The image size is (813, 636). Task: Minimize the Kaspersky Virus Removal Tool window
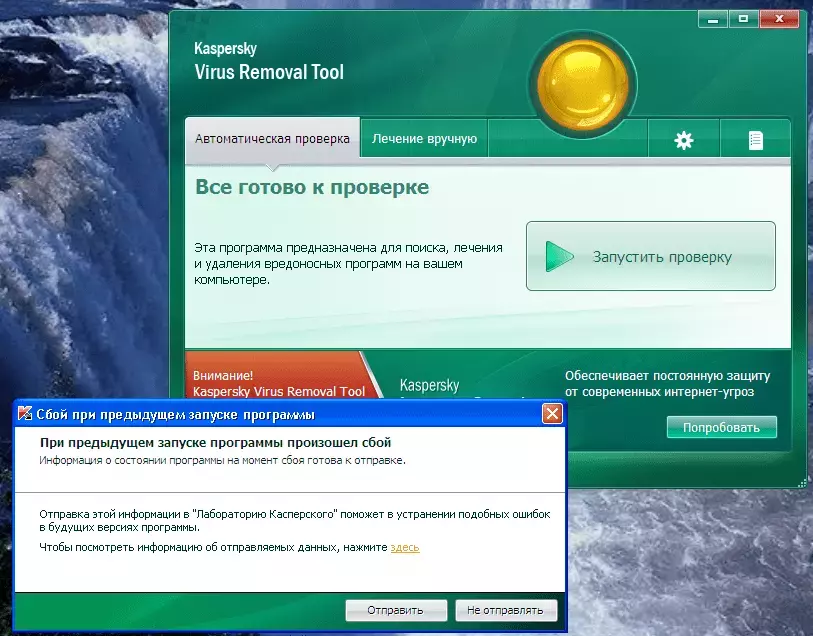(x=713, y=19)
